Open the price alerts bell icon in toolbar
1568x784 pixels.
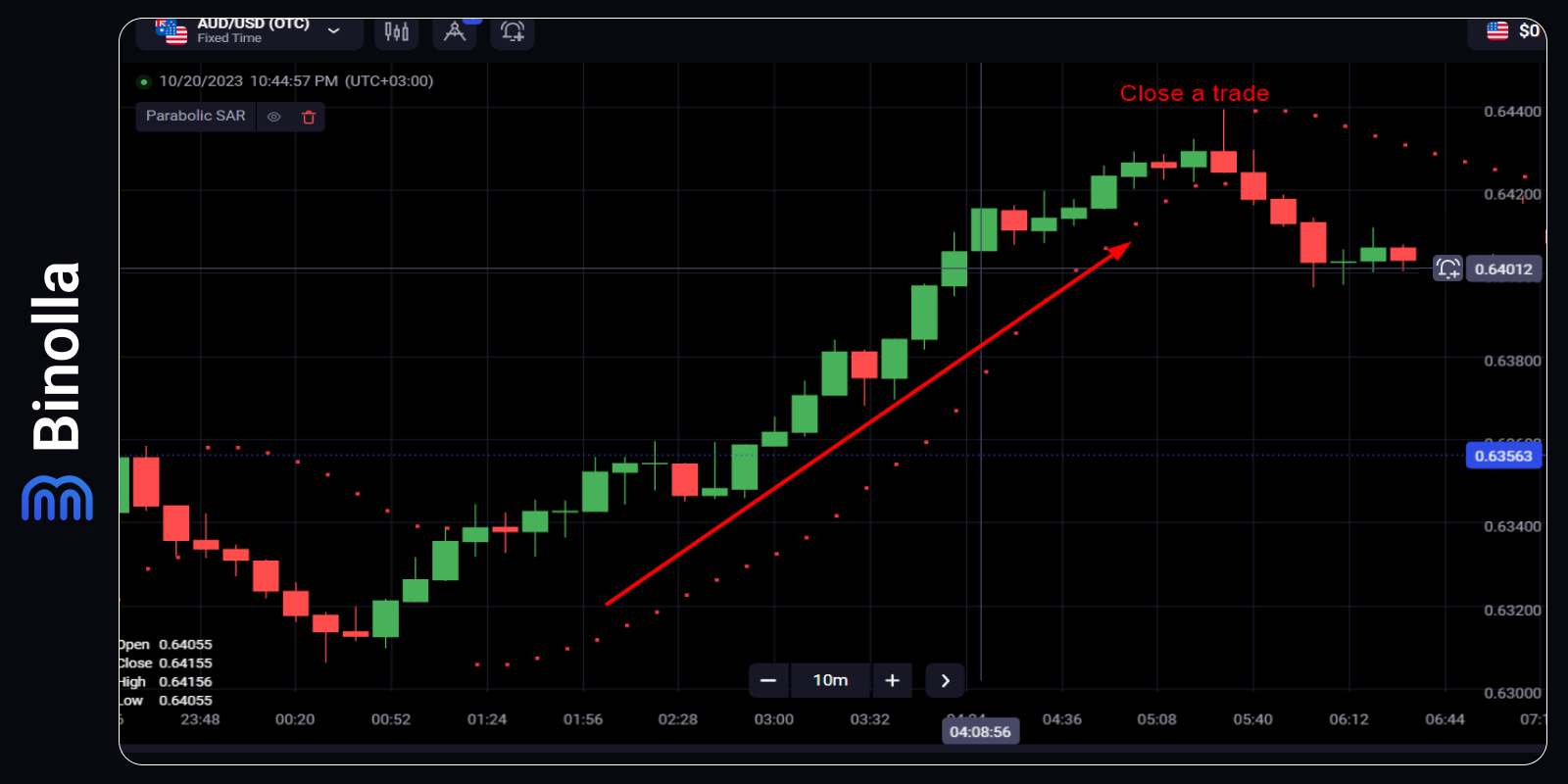pyautogui.click(x=513, y=32)
